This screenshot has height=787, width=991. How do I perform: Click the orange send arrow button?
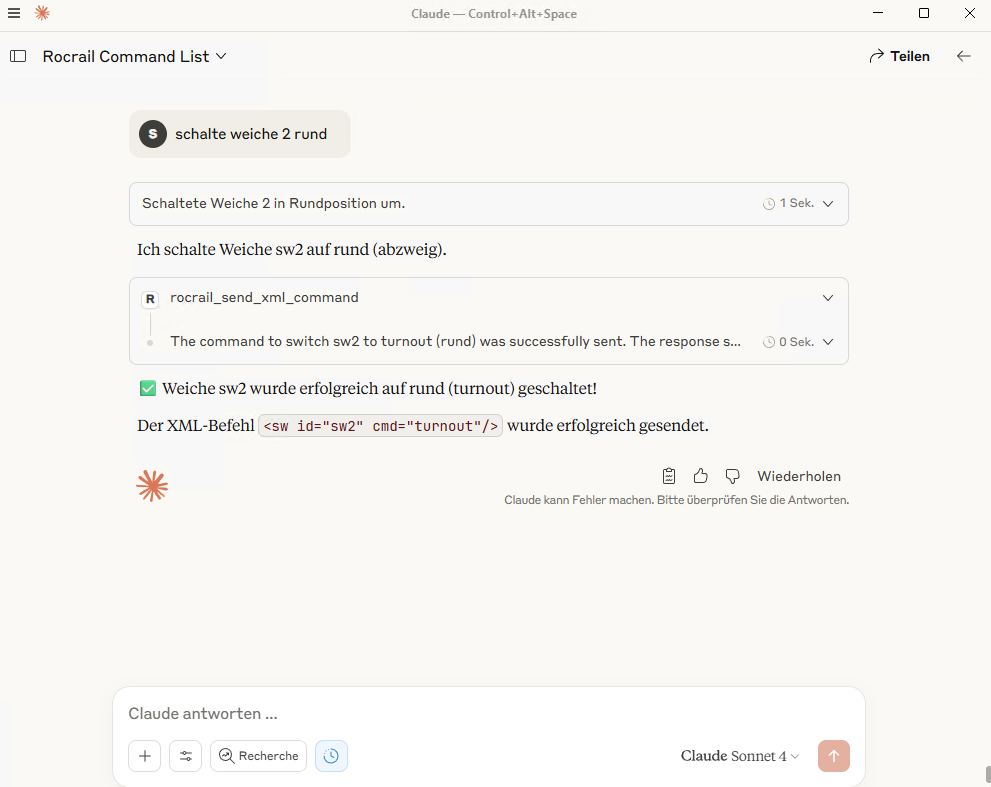834,756
